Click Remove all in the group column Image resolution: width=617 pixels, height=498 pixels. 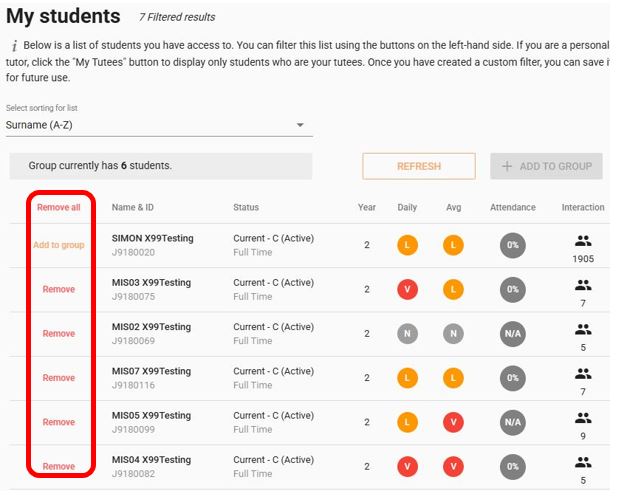(59, 208)
